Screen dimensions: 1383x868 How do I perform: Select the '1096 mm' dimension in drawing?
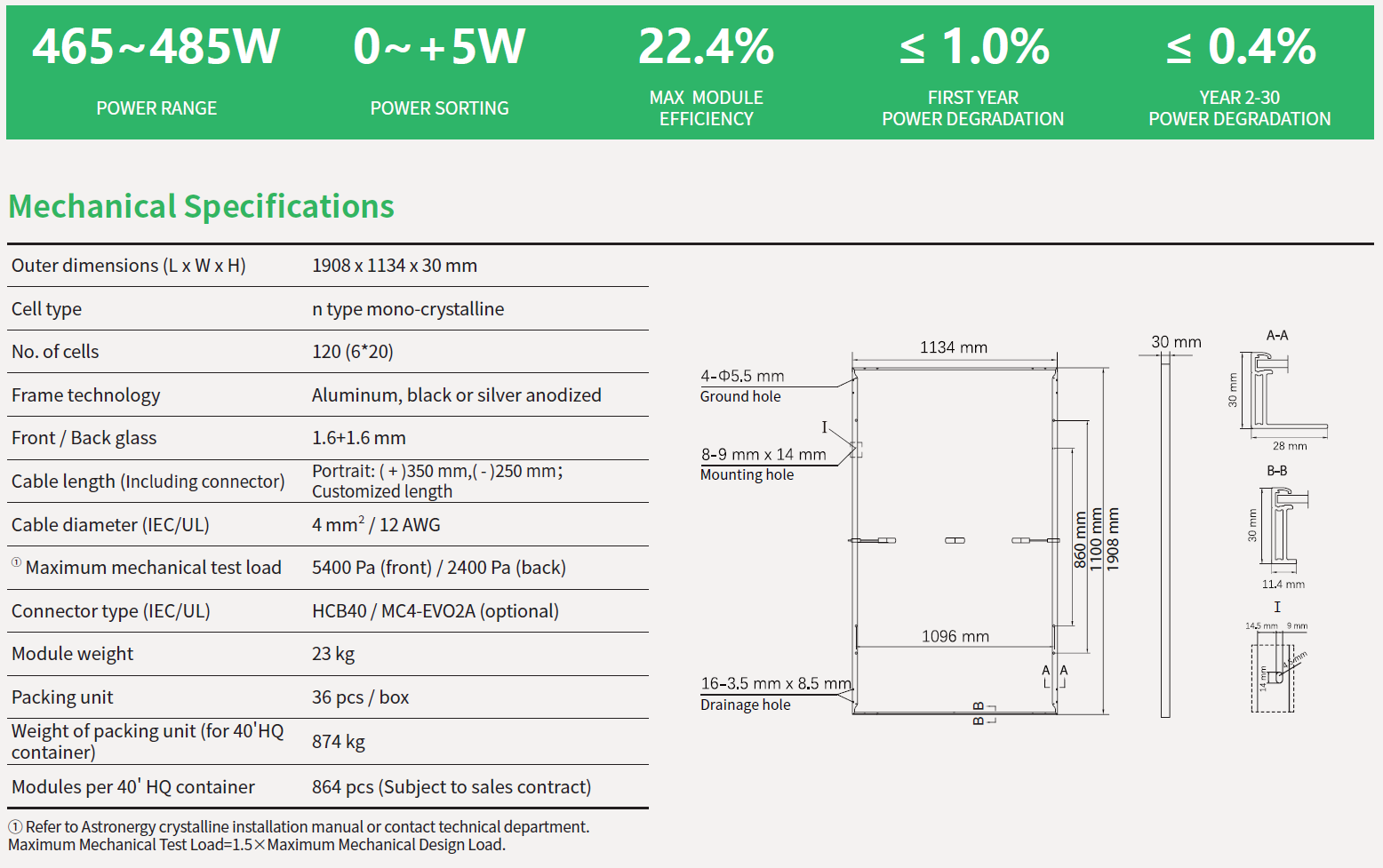[955, 636]
